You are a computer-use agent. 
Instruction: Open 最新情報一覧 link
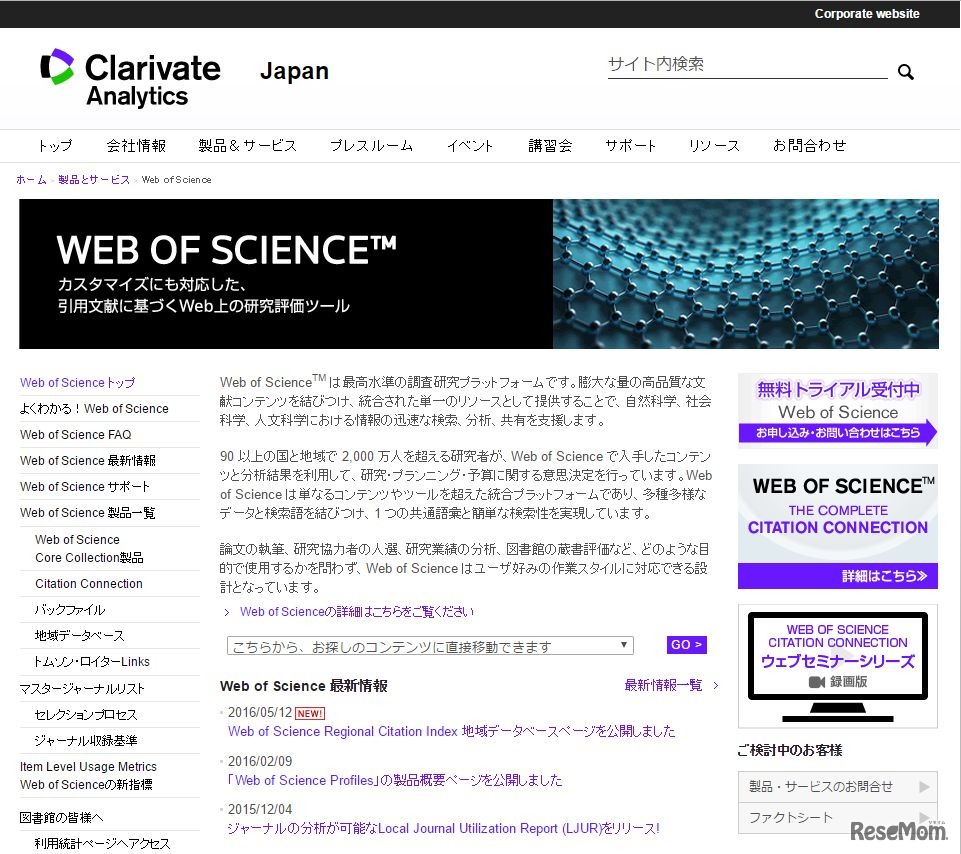coord(663,685)
